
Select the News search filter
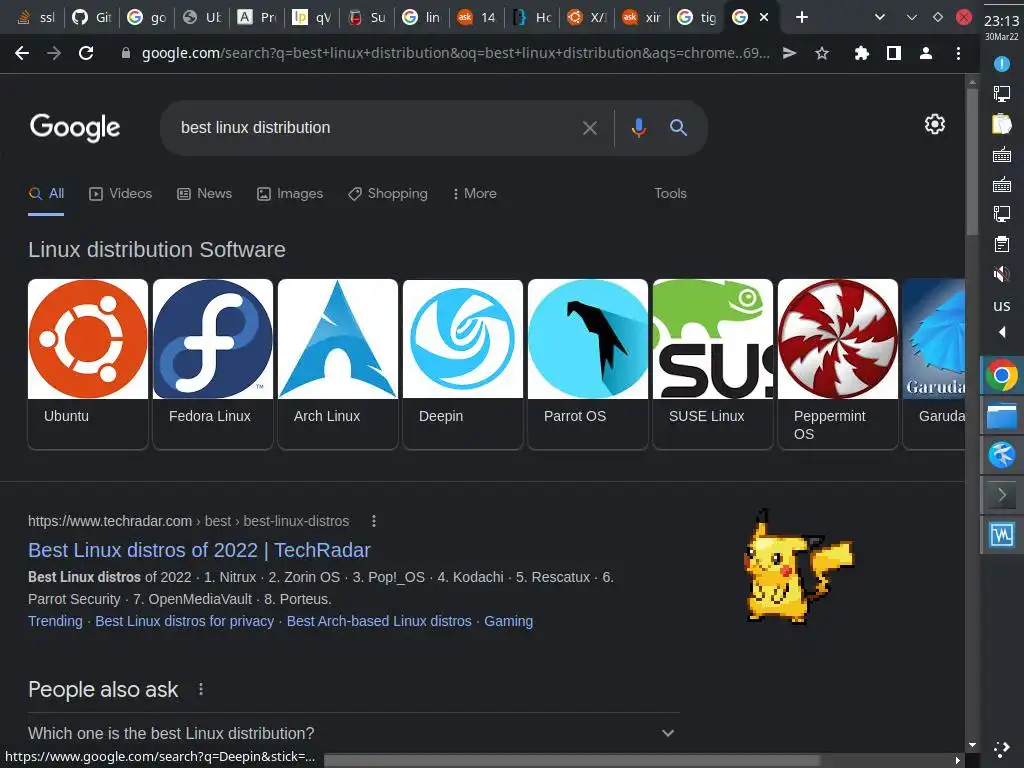204,193
